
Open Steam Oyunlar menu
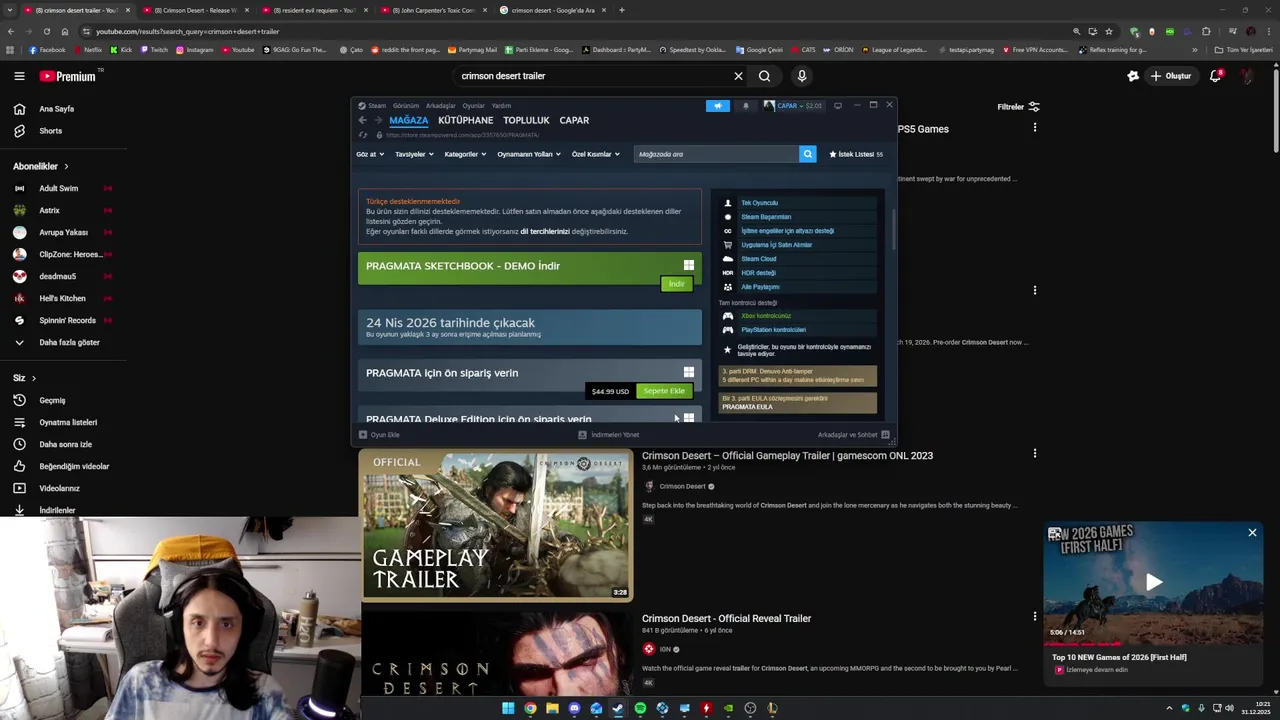tap(473, 105)
